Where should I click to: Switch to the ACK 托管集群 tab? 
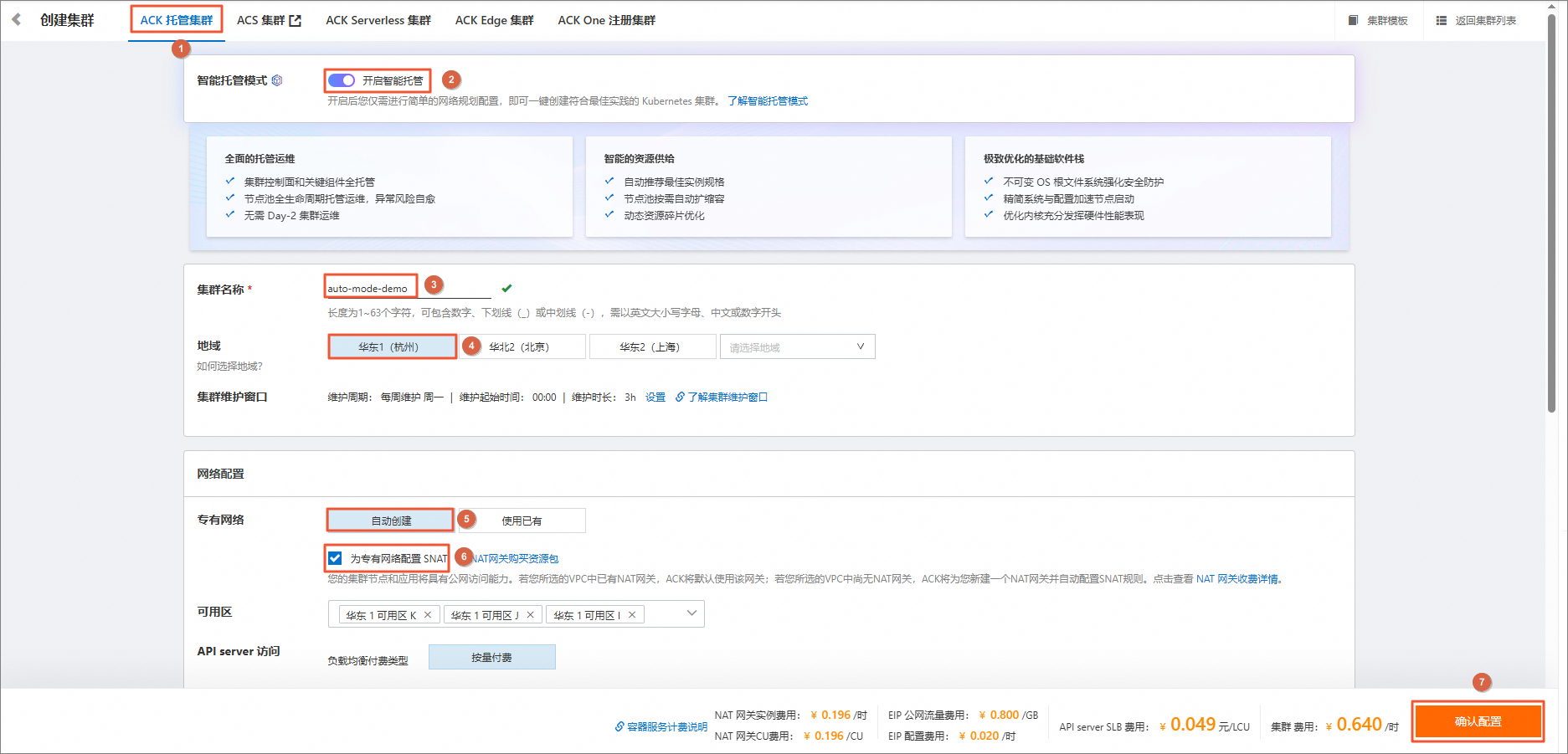177,20
